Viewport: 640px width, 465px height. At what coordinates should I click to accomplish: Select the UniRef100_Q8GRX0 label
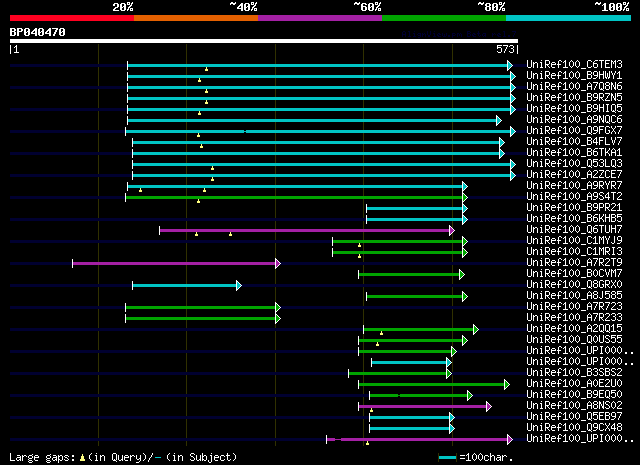[574, 285]
